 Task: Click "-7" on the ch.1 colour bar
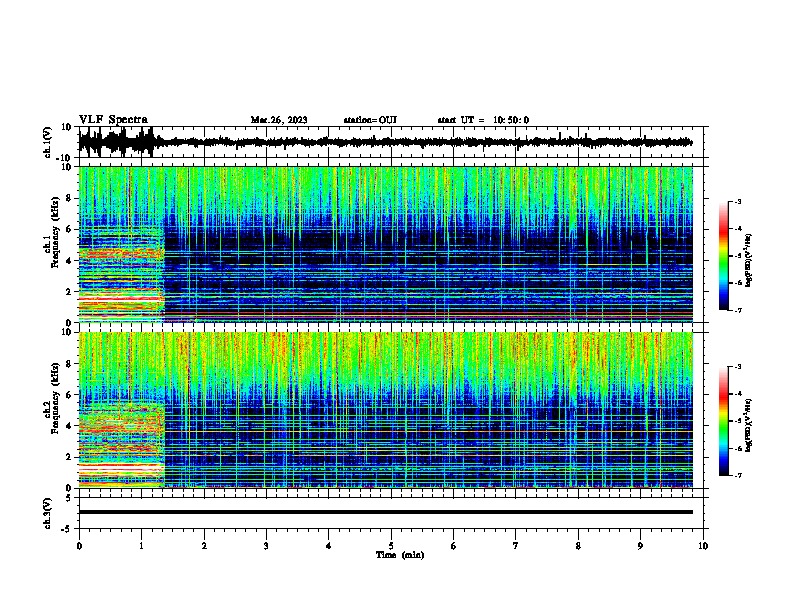tap(738, 310)
